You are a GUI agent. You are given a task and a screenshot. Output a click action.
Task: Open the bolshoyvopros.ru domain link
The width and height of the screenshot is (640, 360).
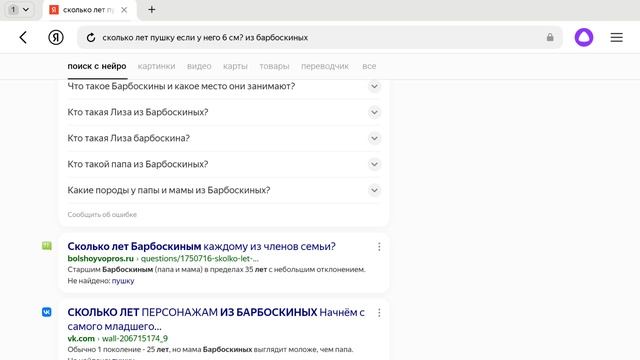pyautogui.click(x=100, y=259)
